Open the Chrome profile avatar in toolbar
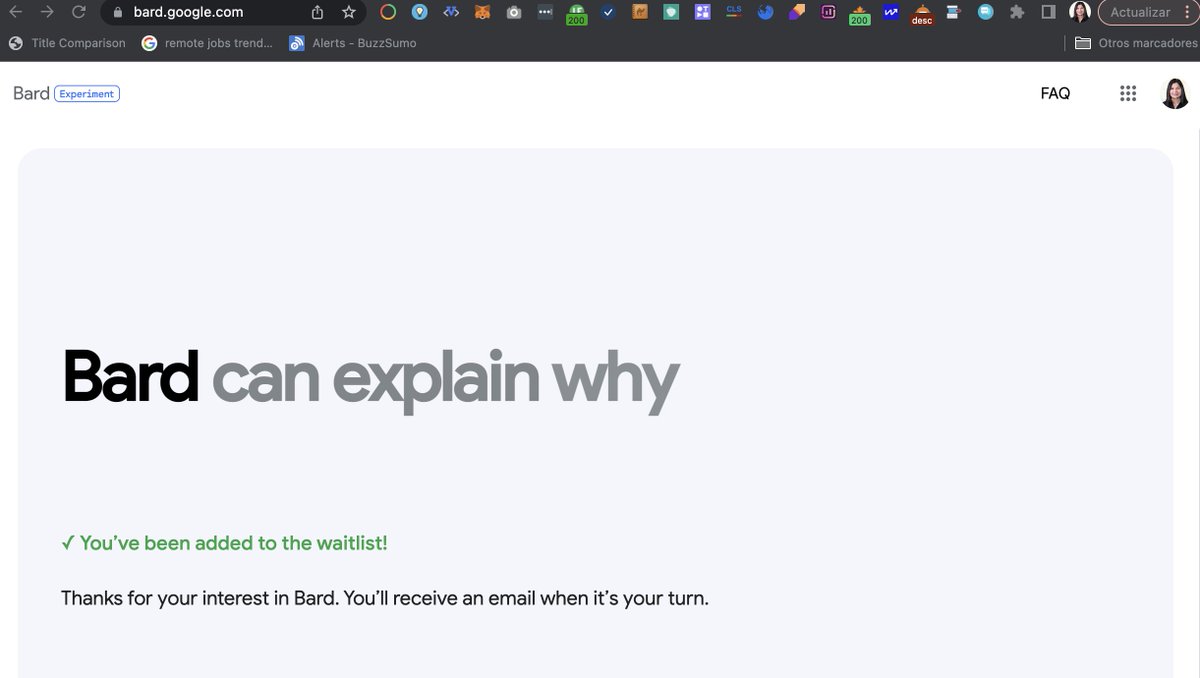Viewport: 1200px width, 678px height. (1080, 13)
